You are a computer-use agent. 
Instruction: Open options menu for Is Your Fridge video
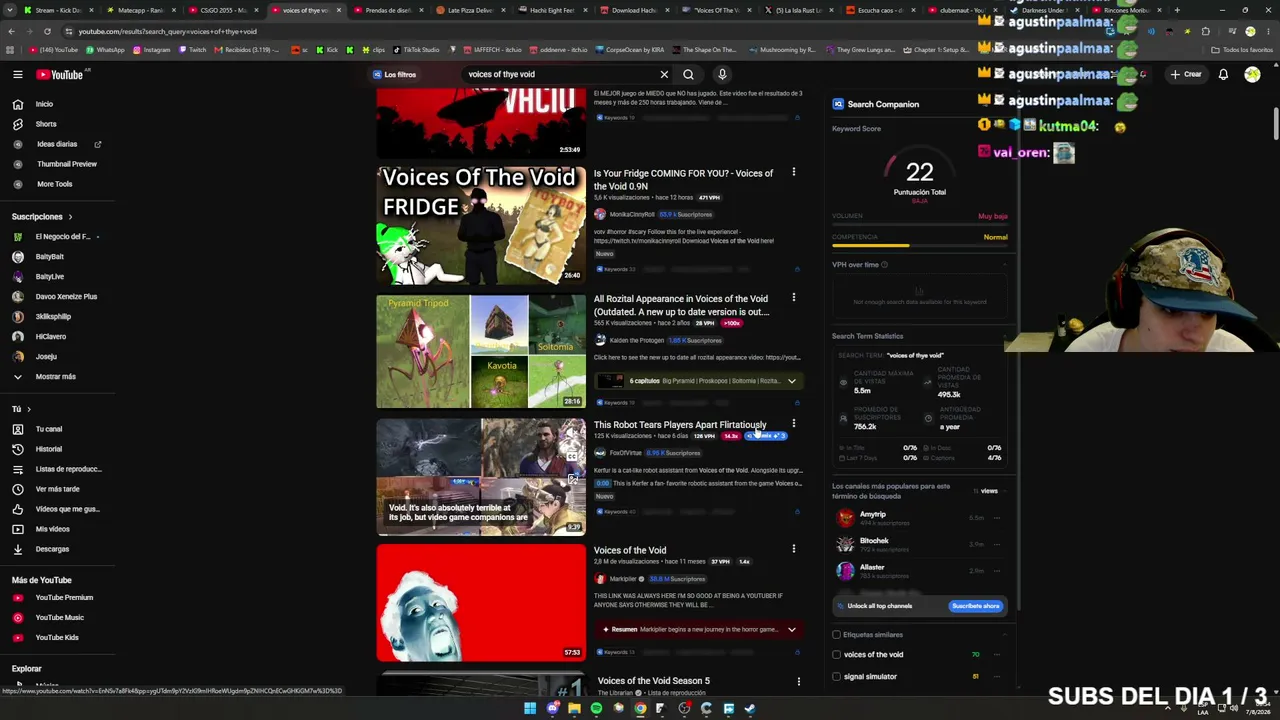(x=794, y=172)
